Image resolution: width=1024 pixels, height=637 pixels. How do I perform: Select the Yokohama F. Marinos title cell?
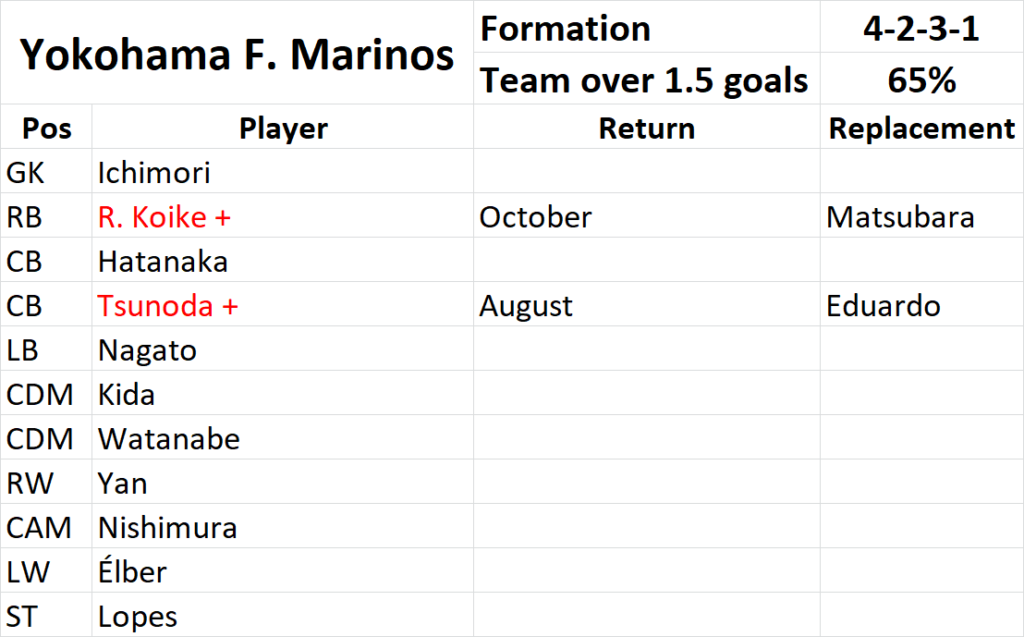pos(236,53)
